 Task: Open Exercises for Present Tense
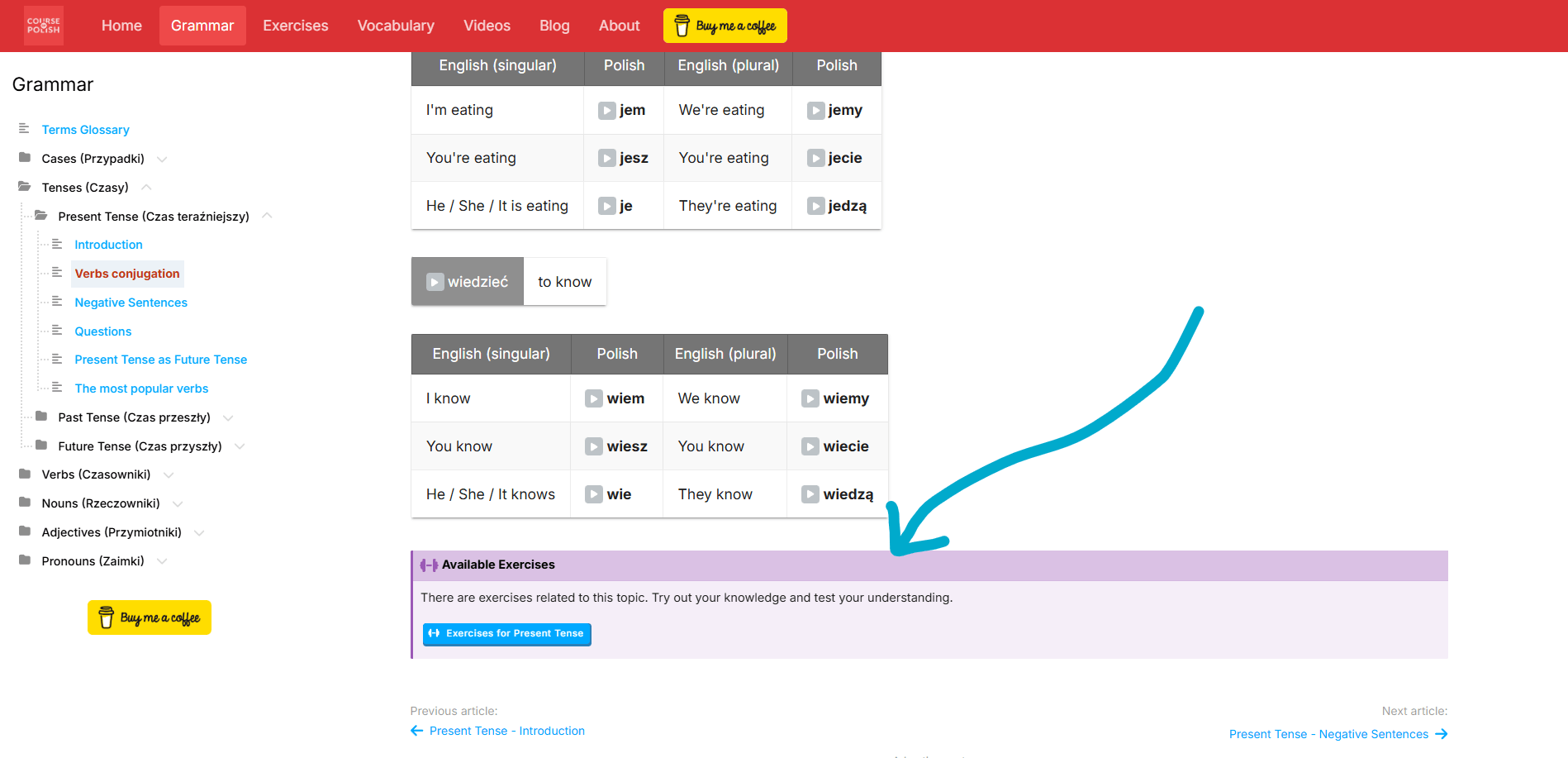pyautogui.click(x=506, y=634)
